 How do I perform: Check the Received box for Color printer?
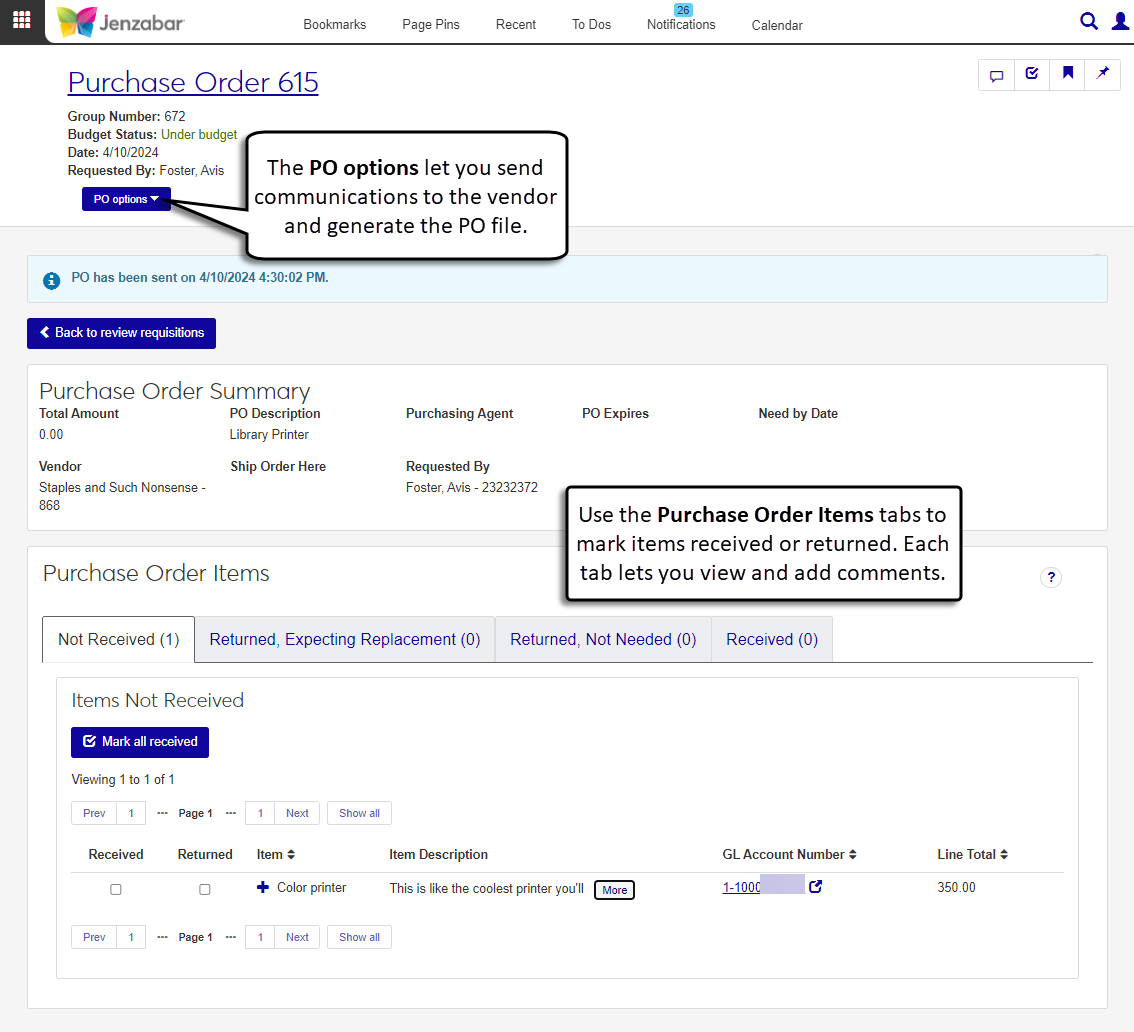116,889
